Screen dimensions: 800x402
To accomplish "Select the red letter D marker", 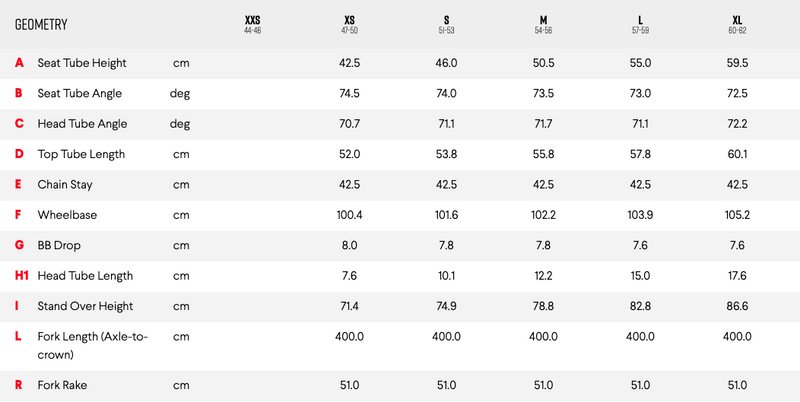I will click(19, 154).
